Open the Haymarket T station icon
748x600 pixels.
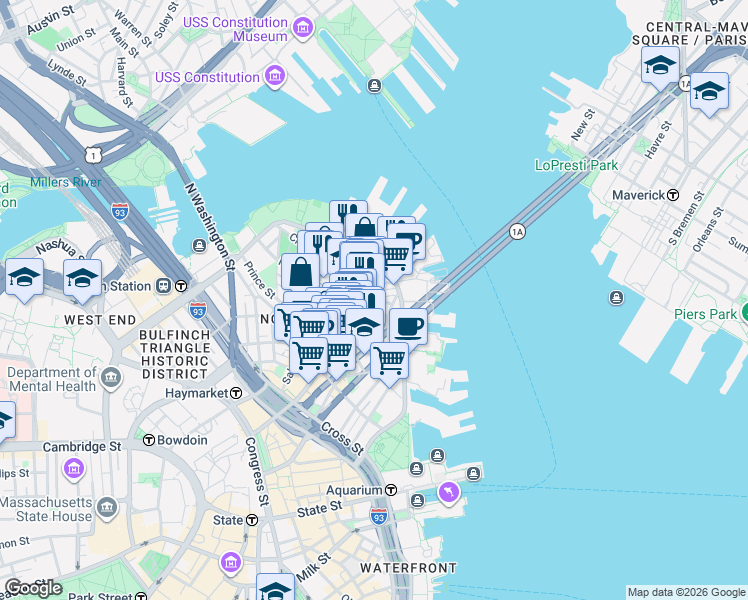click(236, 393)
